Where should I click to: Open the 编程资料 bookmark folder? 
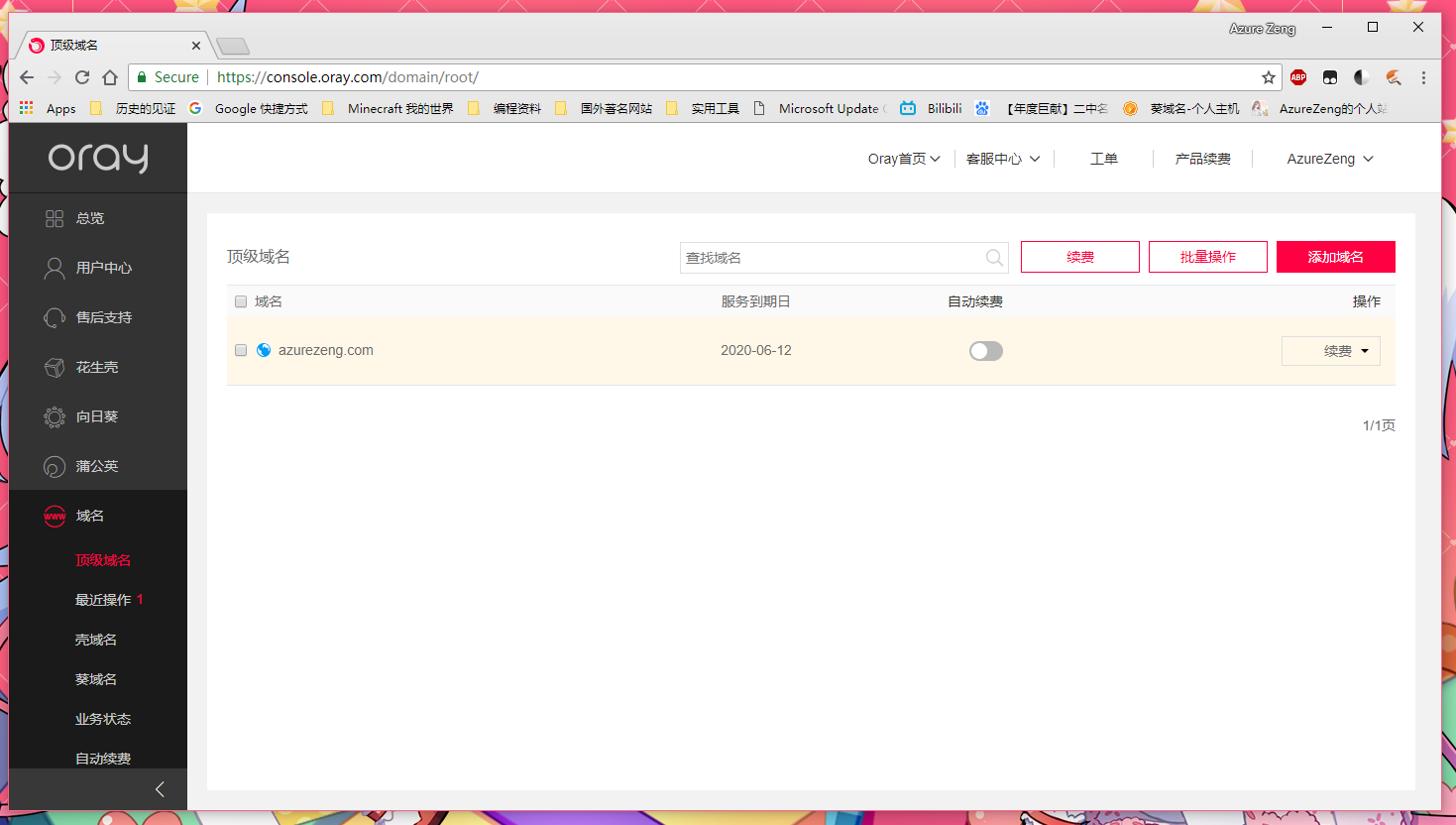[x=504, y=108]
